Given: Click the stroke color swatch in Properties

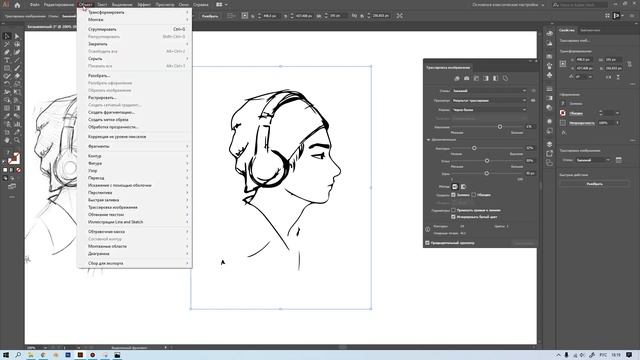Looking at the screenshot, I should click(x=563, y=113).
